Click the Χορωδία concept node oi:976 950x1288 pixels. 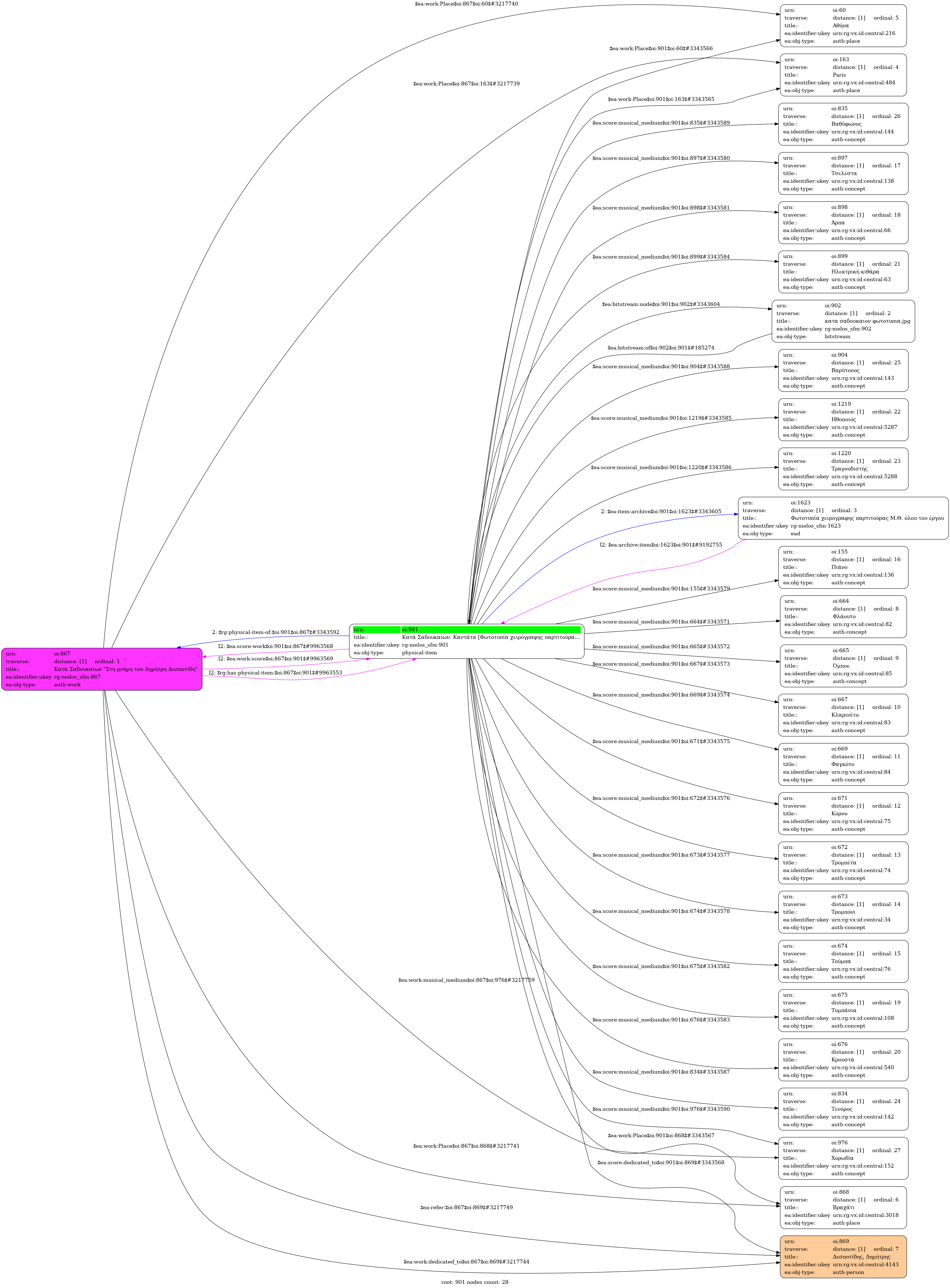(x=843, y=1158)
